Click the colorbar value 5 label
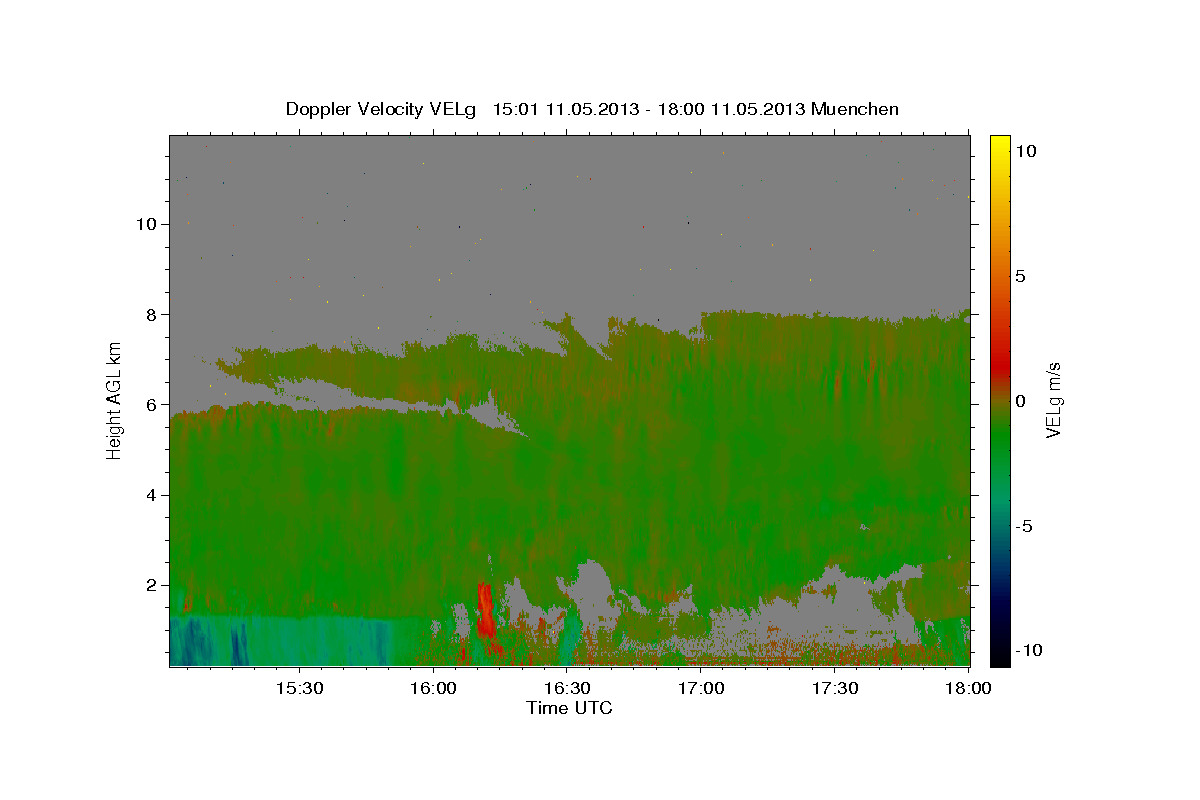1200x800 pixels. (1020, 275)
